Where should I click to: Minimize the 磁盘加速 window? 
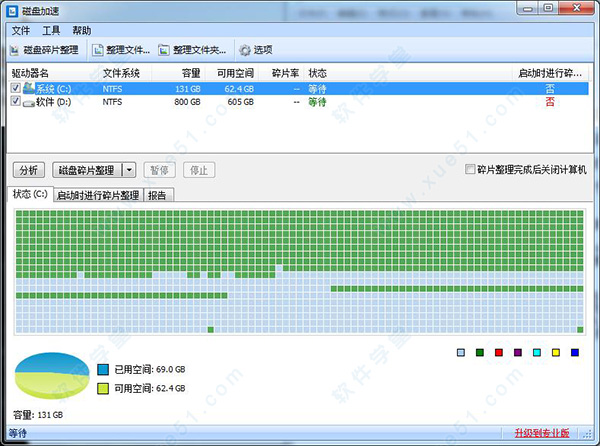(528, 8)
